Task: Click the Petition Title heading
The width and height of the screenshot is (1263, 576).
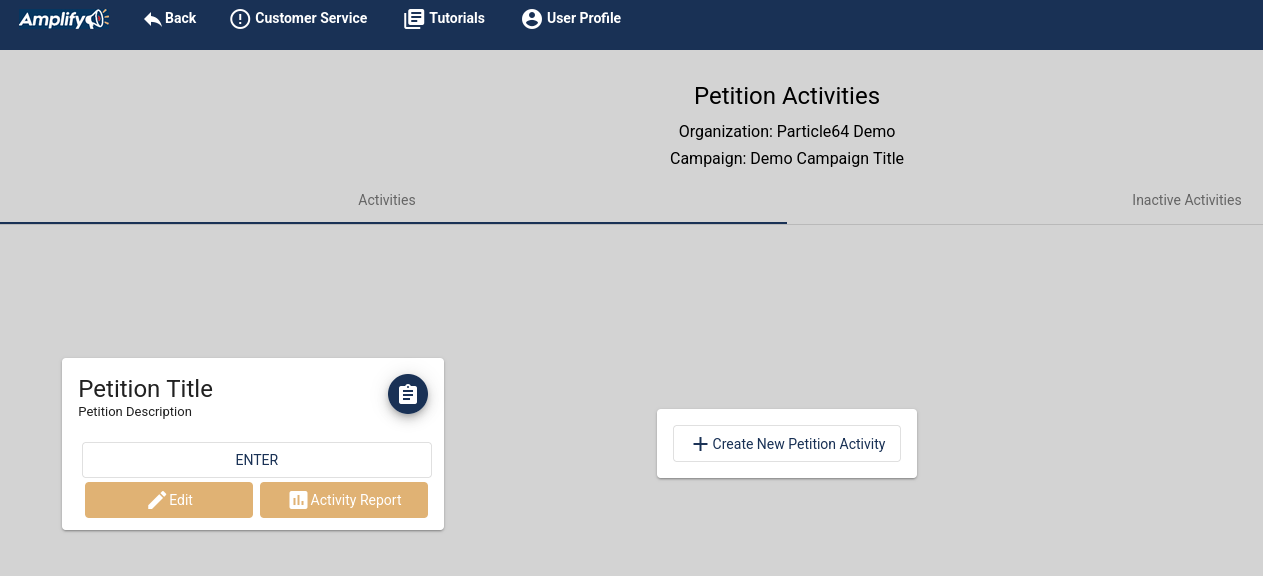Action: tap(145, 389)
